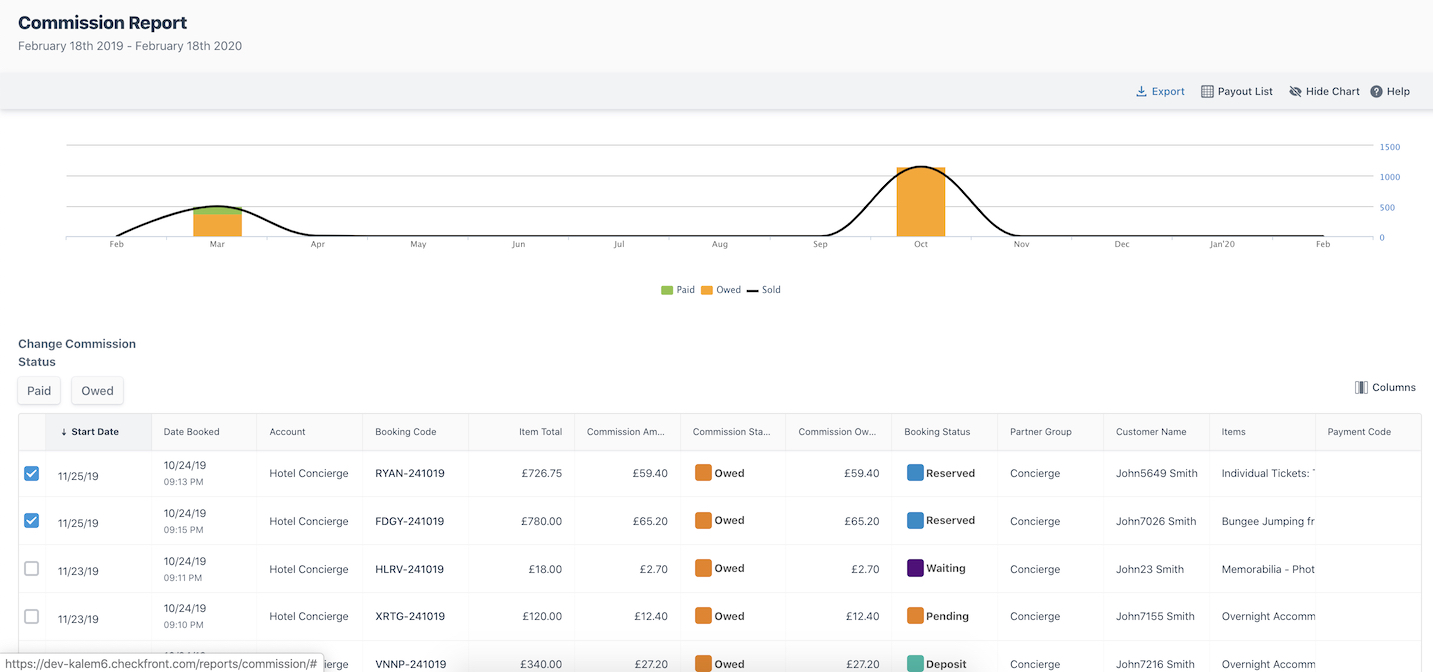Image resolution: width=1433 pixels, height=672 pixels.
Task: Click the Pending status icon for XRTG-241019
Action: 915,616
